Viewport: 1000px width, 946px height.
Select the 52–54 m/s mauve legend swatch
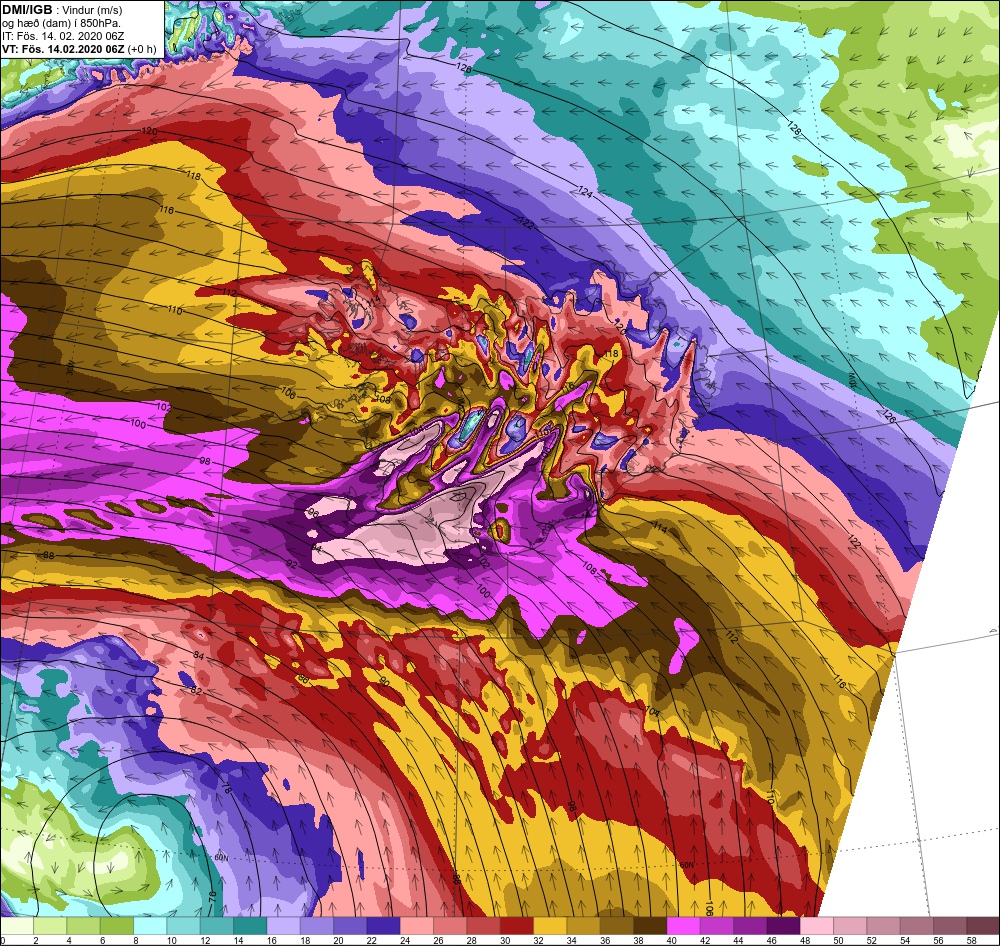(883, 926)
